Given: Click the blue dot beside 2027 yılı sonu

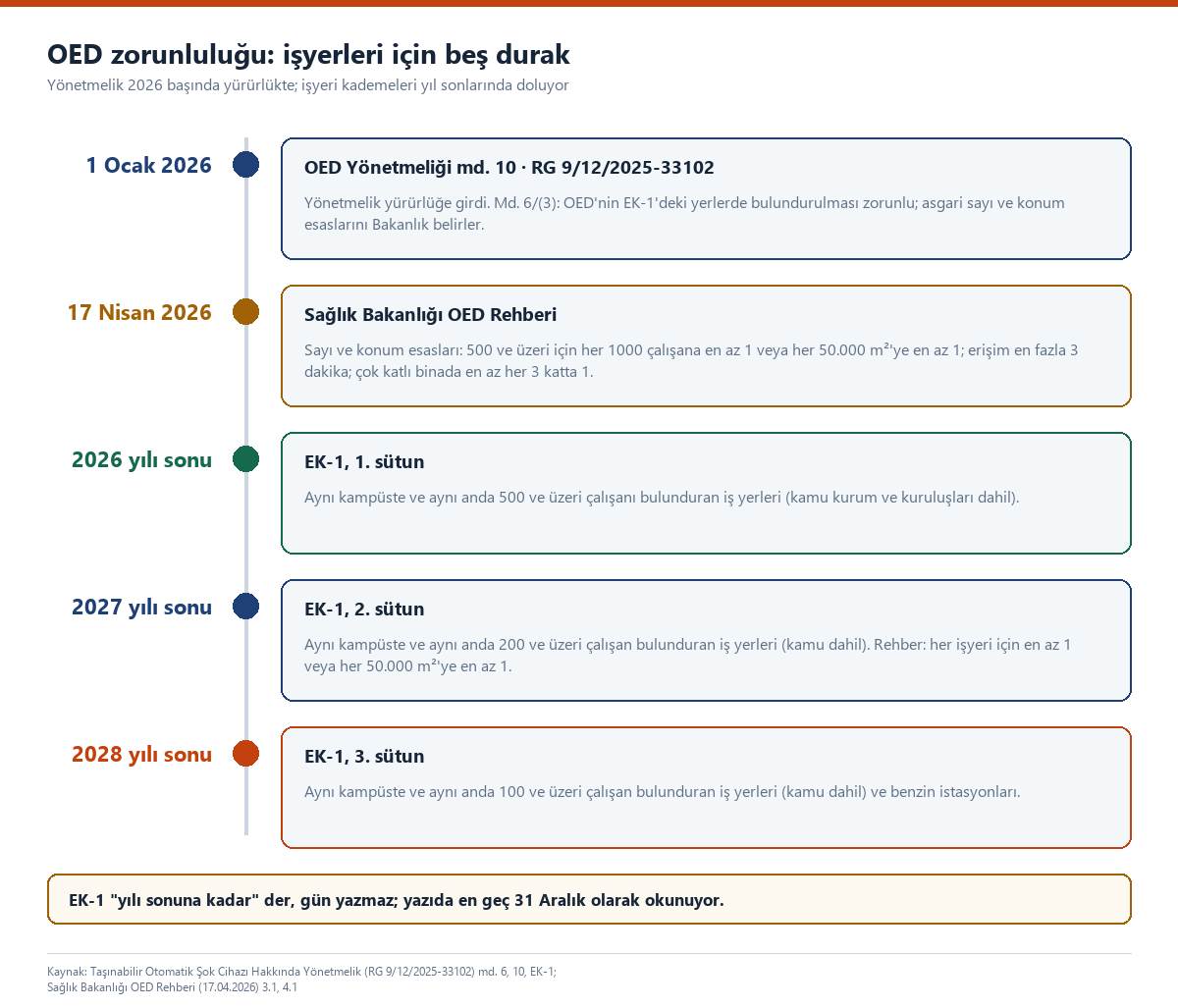Looking at the screenshot, I should 245,607.
